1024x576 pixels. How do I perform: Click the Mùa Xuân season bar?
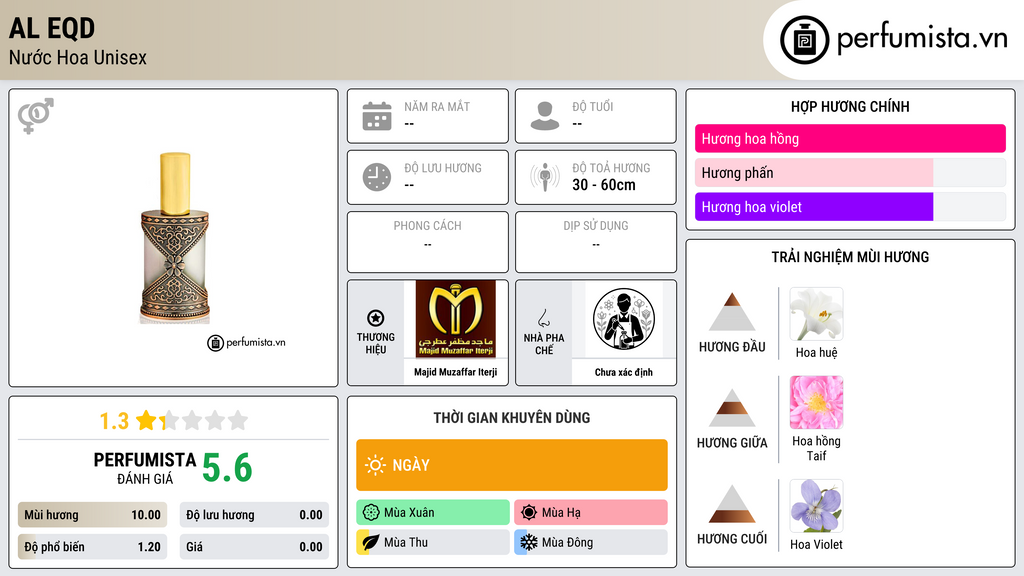point(433,513)
